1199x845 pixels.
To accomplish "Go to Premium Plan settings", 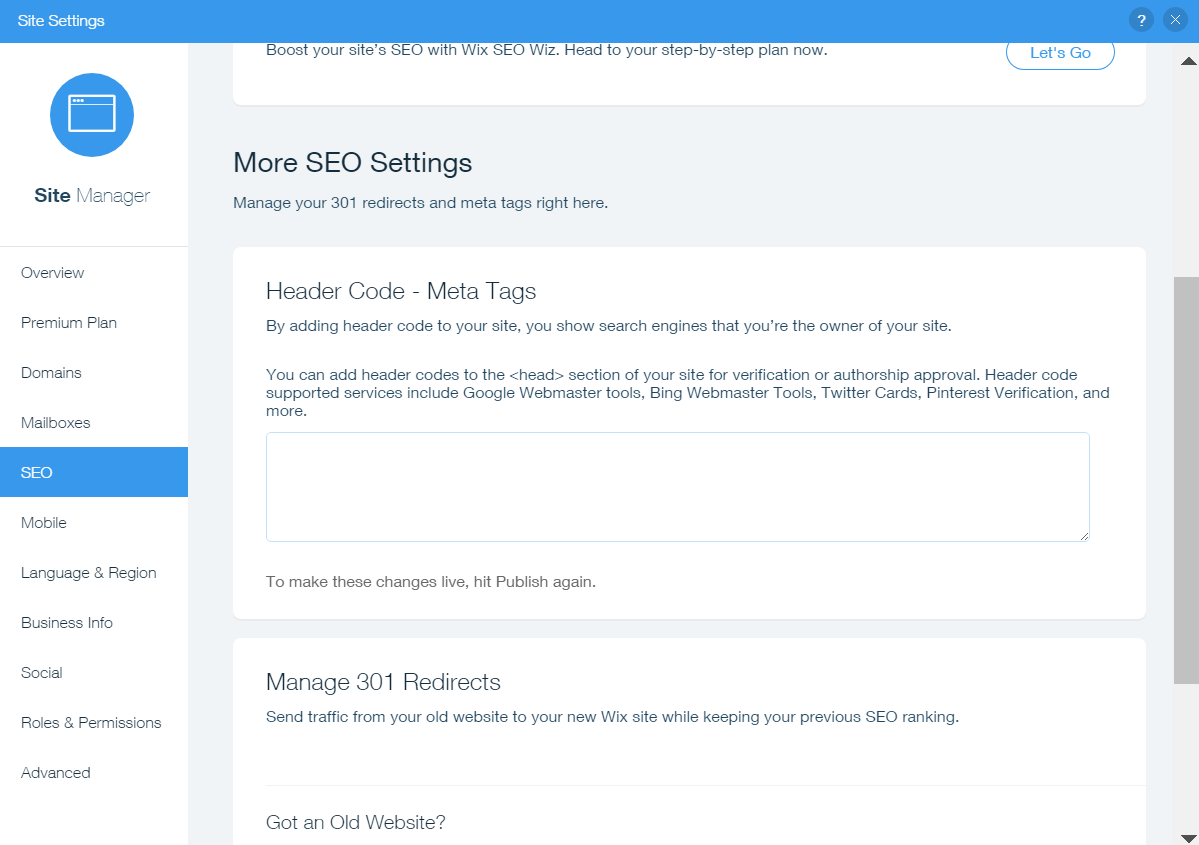I will (x=94, y=323).
